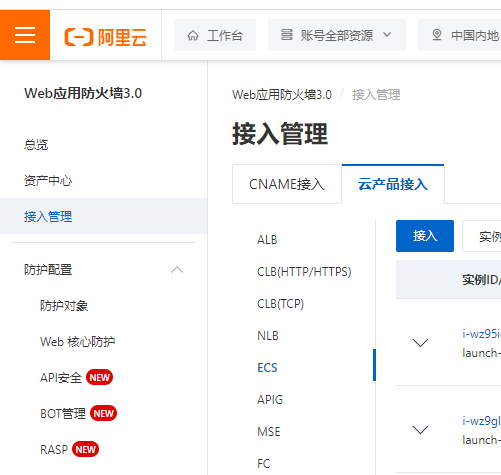Expand the i-wz95i instance row

(x=420, y=343)
